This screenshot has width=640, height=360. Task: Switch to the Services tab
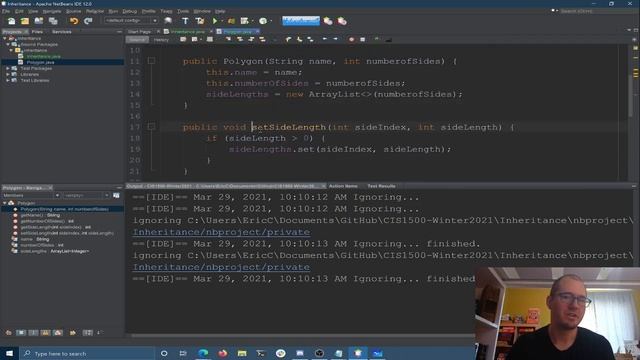pos(62,31)
